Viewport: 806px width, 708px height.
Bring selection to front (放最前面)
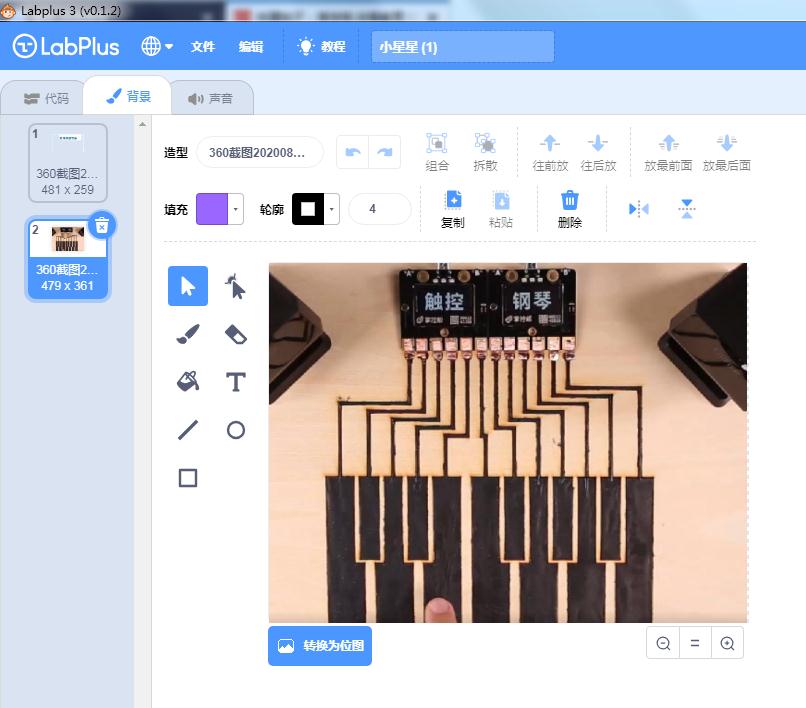[668, 152]
